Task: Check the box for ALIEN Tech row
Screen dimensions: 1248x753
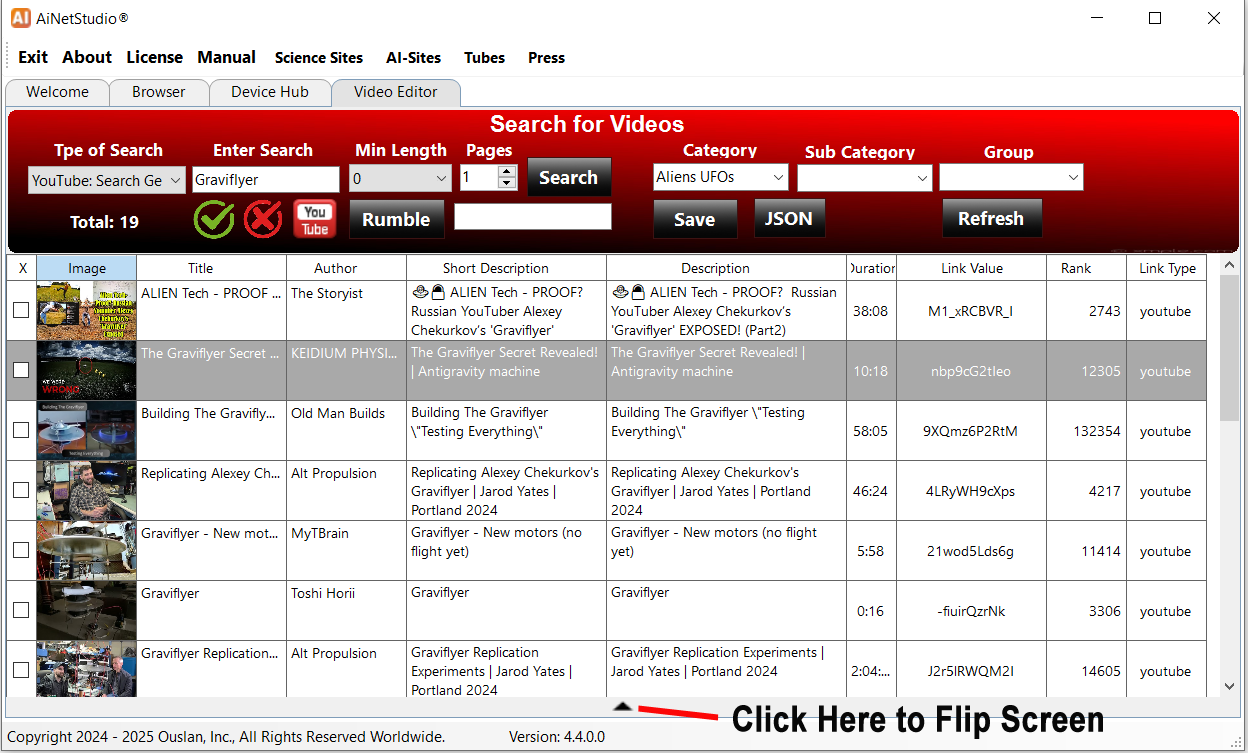Action: 21,311
